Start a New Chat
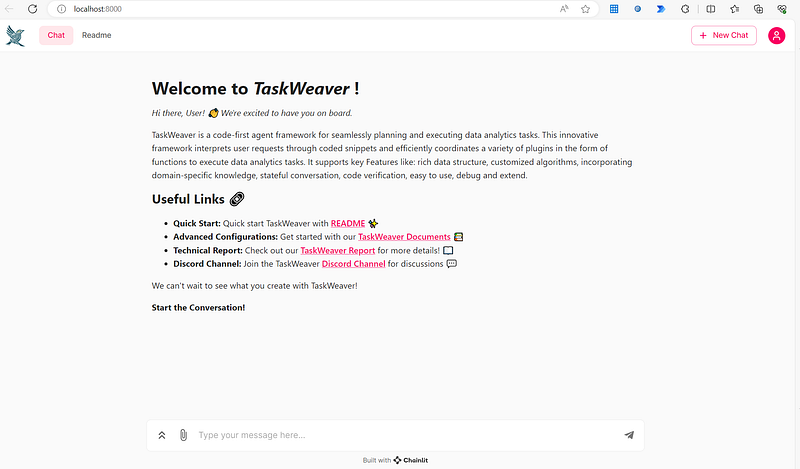Viewport: 800px width, 469px height. click(723, 35)
